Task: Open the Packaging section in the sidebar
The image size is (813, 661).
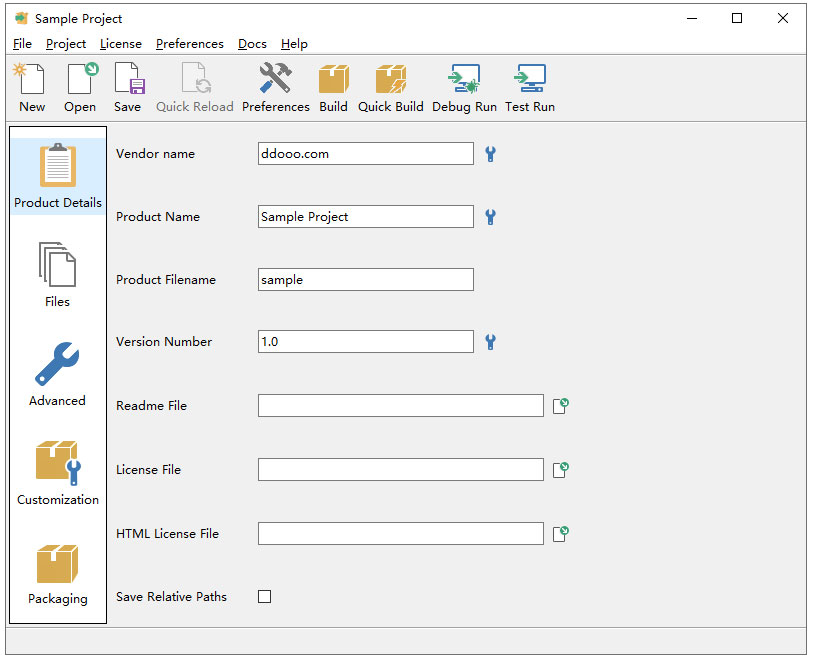Action: tap(58, 574)
